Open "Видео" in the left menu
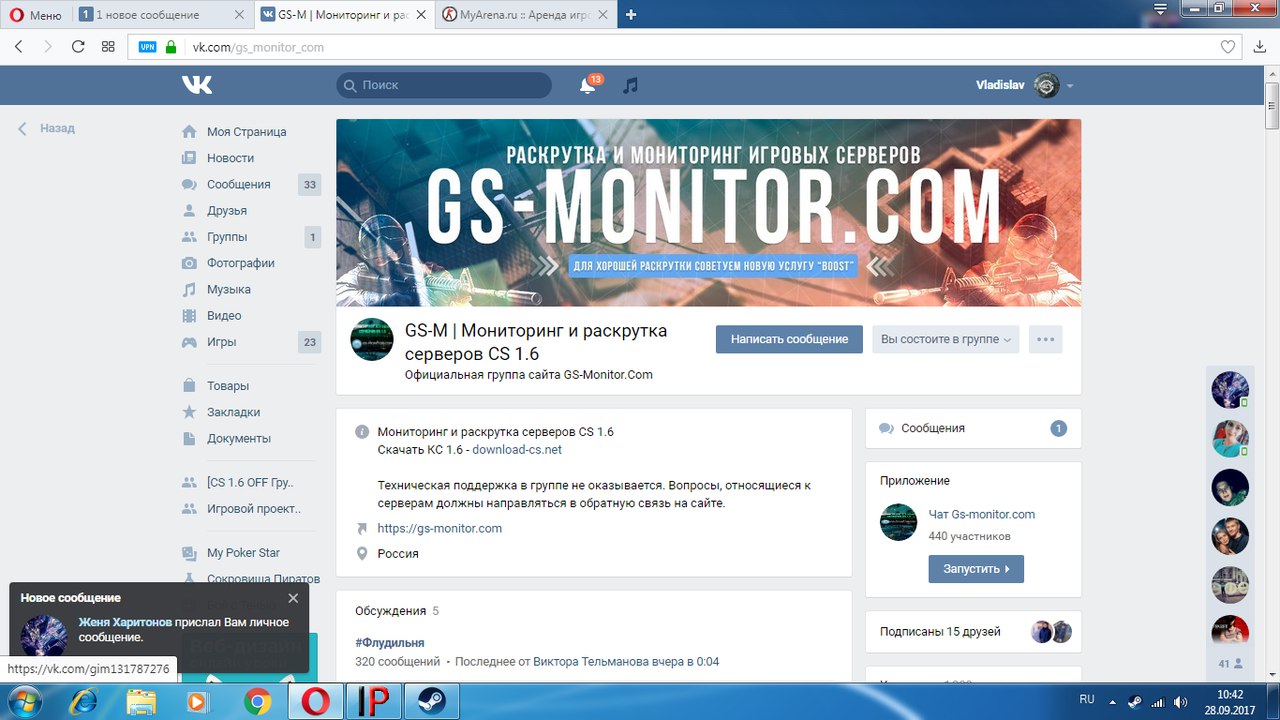The height and width of the screenshot is (720, 1280). click(x=224, y=315)
